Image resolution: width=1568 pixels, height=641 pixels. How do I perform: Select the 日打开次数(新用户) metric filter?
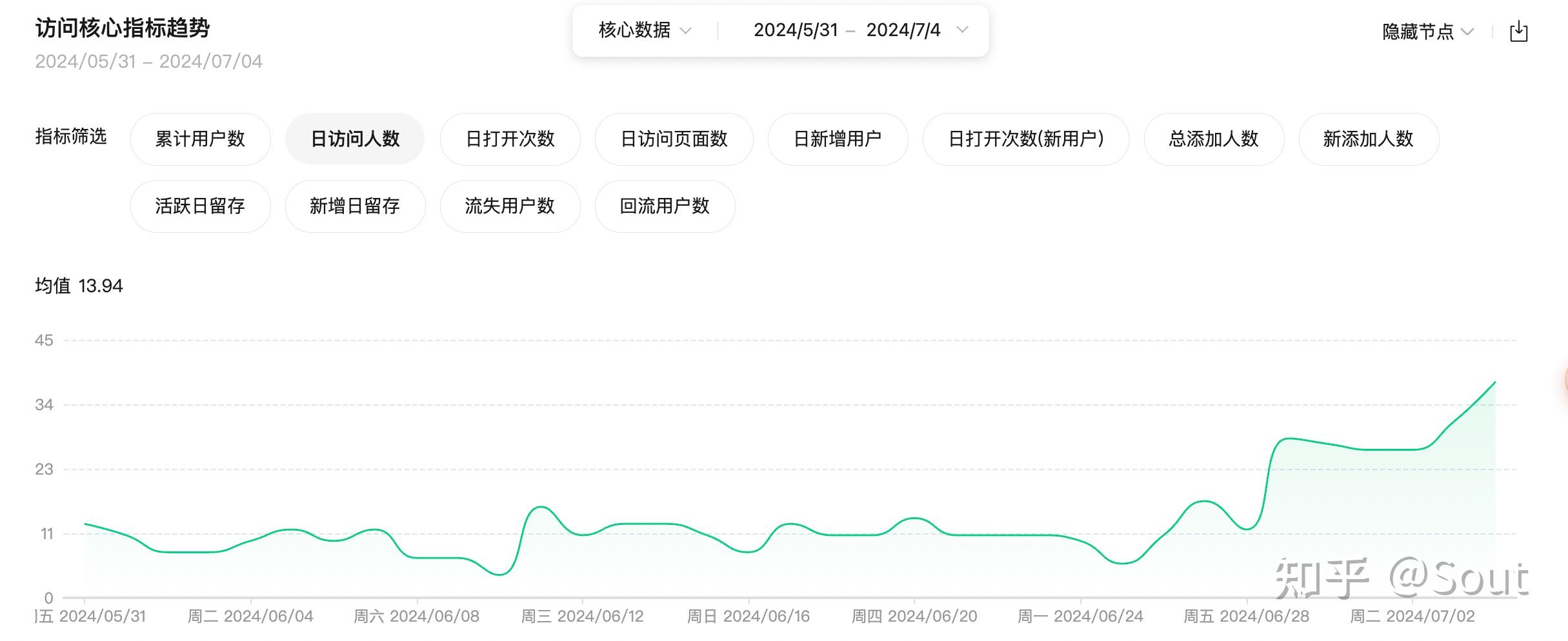coord(1026,139)
